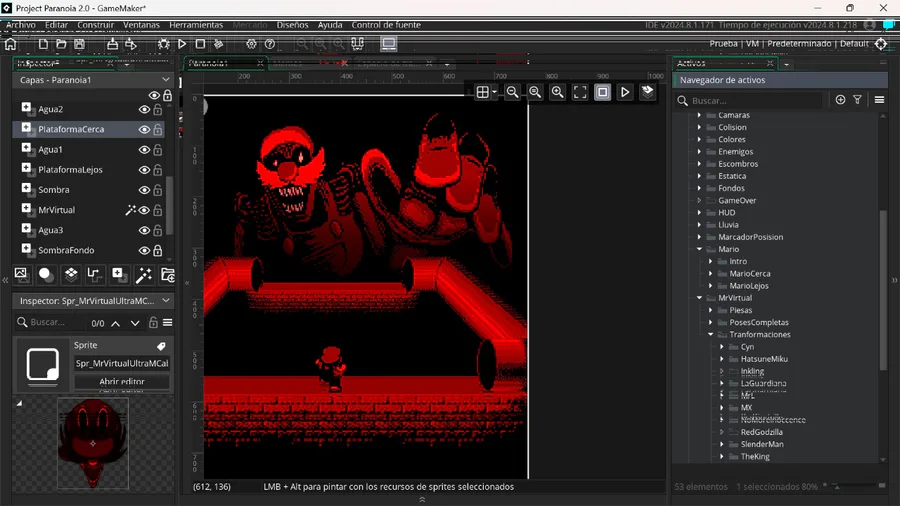Zoom in on the room editor canvas
This screenshot has width=900, height=506.
click(557, 92)
